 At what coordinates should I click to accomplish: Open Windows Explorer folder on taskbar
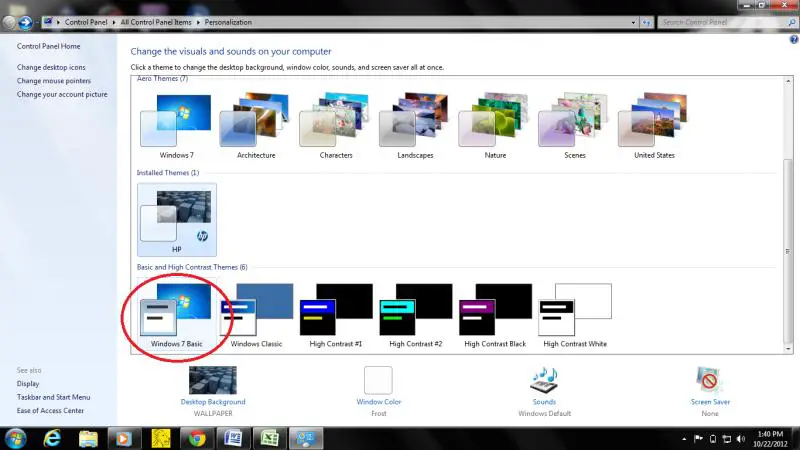click(x=88, y=439)
